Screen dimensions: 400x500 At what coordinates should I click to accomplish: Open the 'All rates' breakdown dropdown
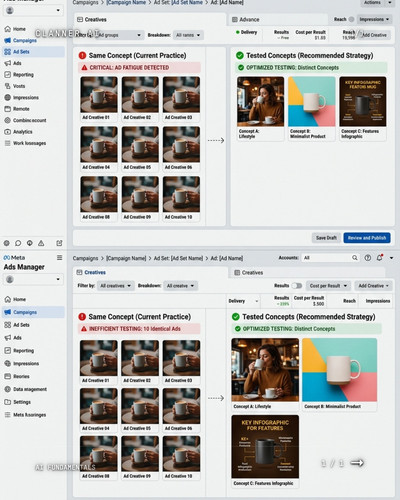coord(188,35)
